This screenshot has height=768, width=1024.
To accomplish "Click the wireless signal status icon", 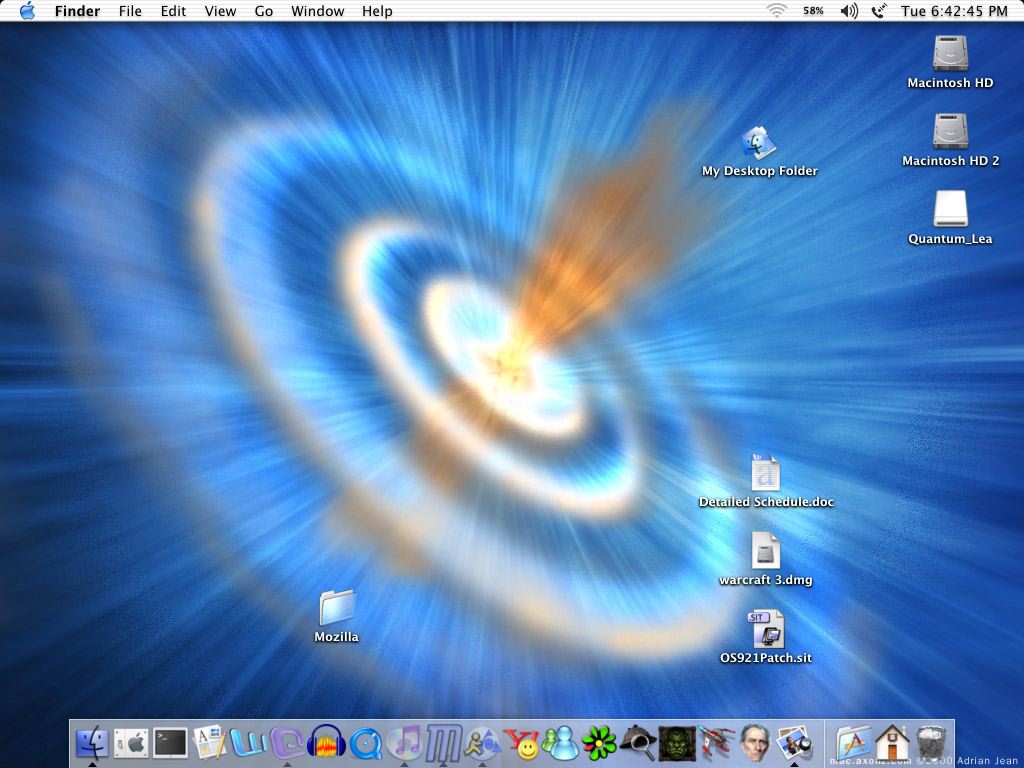I will 777,11.
